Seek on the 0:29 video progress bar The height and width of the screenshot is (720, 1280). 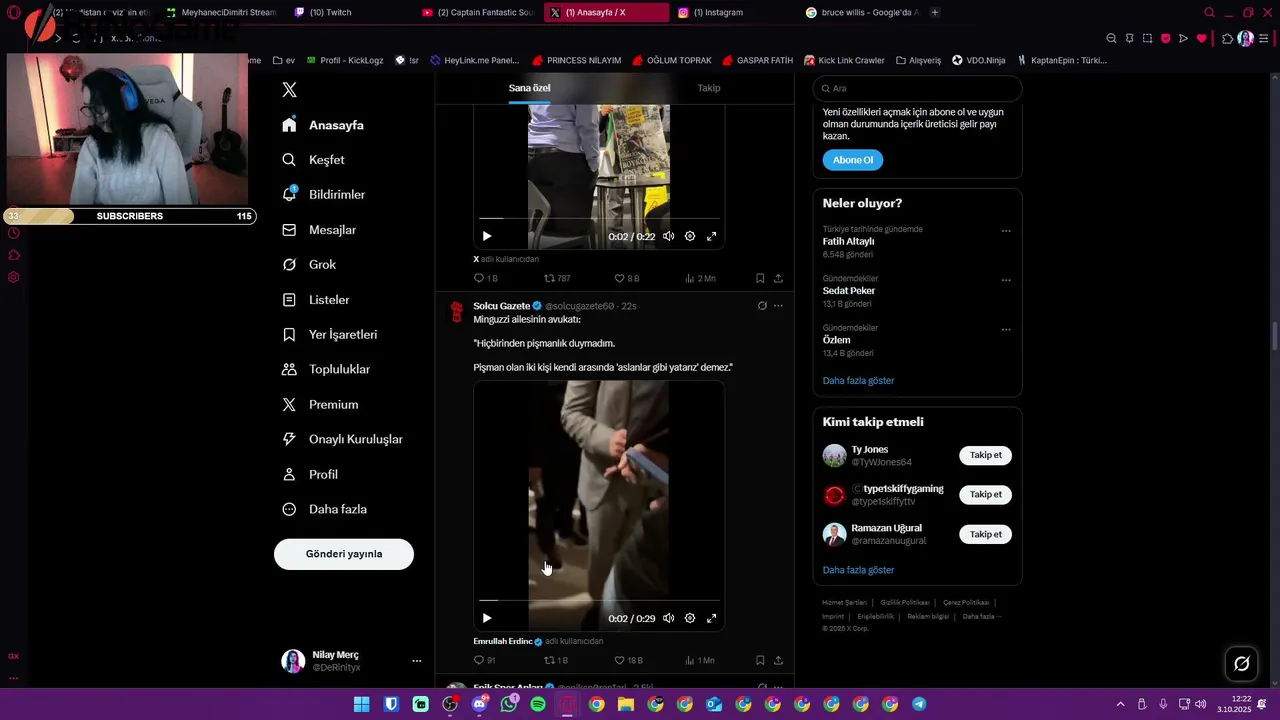tap(599, 600)
